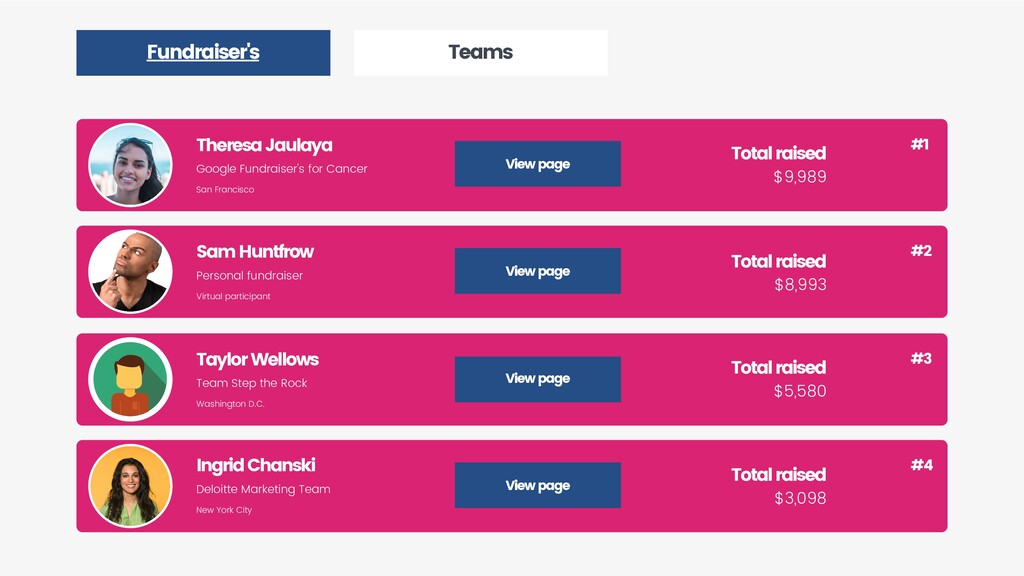Screen dimensions: 1024x576
Task: Open Ingrid Chanski's profile photo
Action: pos(131,486)
